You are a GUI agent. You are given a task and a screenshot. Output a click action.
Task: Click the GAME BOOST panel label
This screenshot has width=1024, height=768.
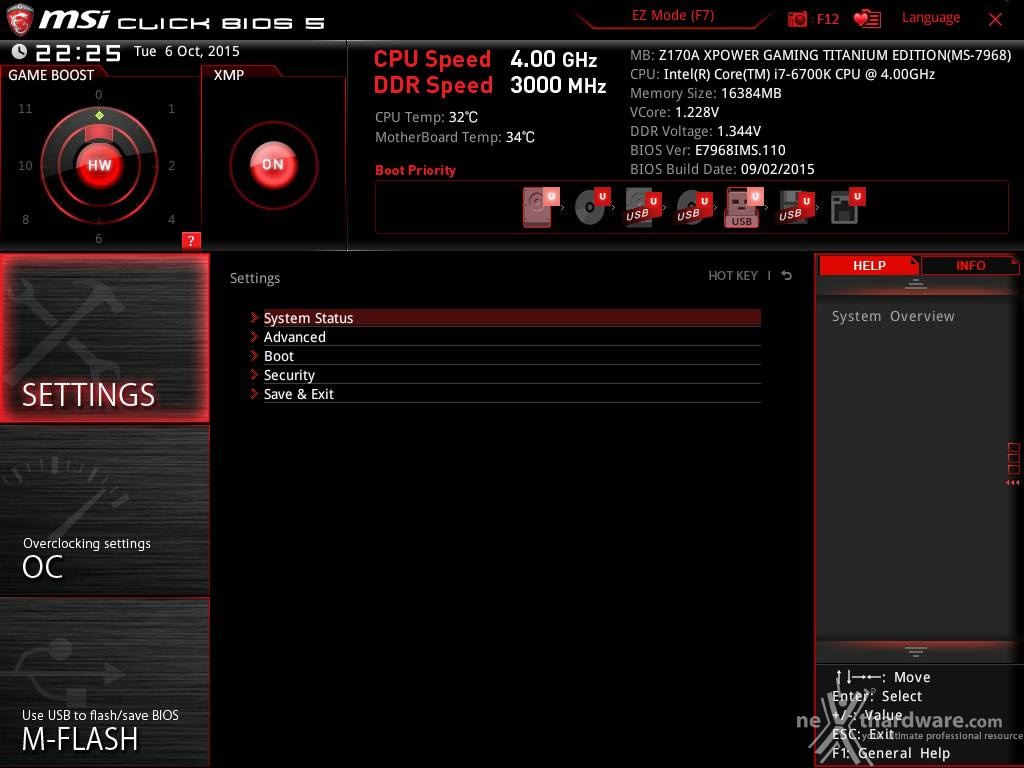coord(51,75)
